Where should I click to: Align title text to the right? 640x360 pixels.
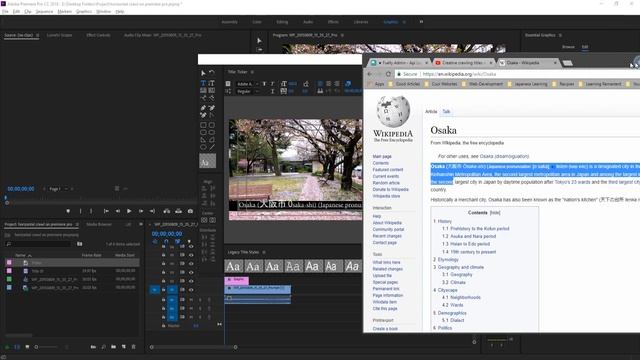[336, 84]
